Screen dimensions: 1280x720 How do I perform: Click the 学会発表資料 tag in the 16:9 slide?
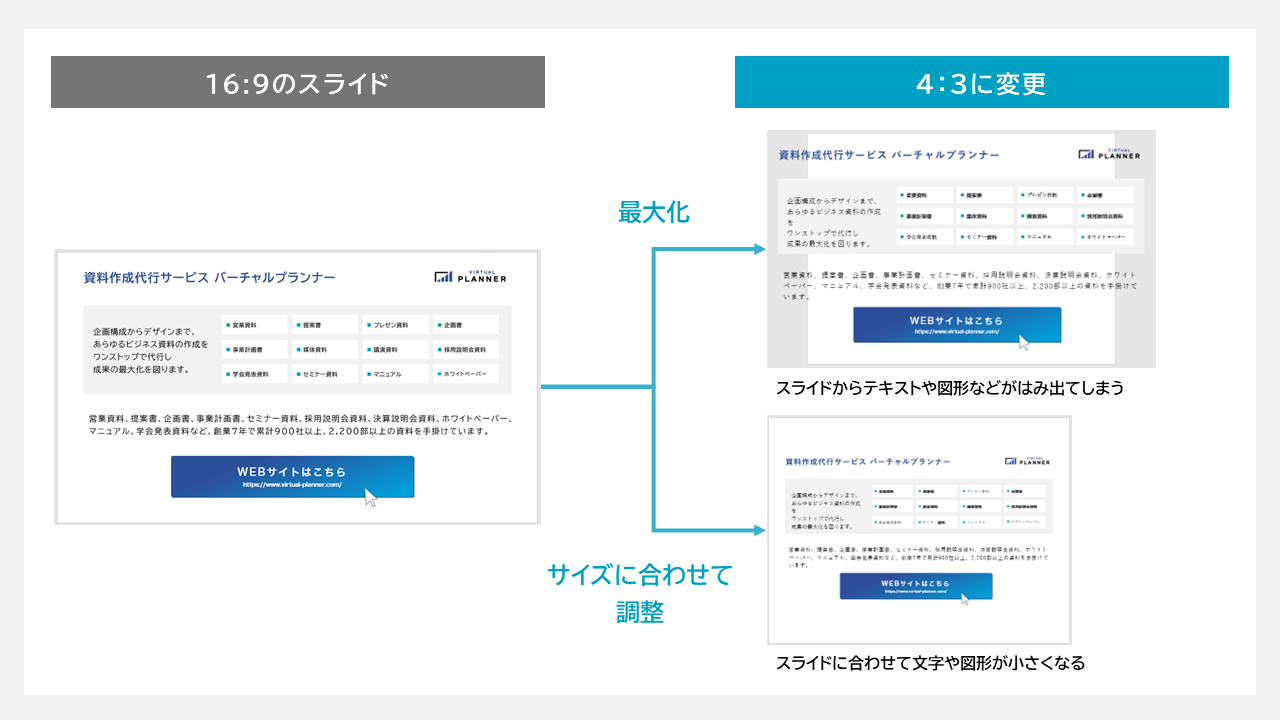click(x=254, y=374)
